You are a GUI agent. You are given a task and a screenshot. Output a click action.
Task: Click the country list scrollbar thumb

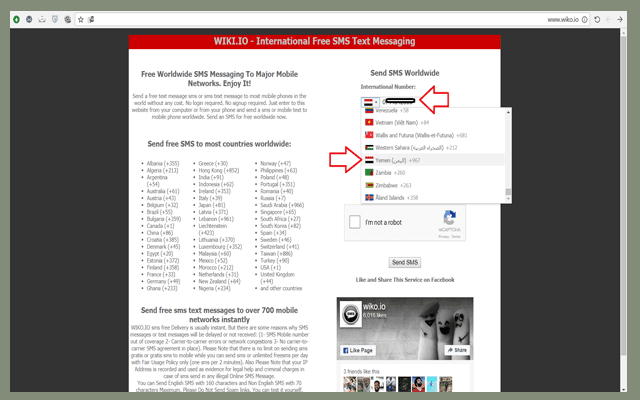[508, 191]
